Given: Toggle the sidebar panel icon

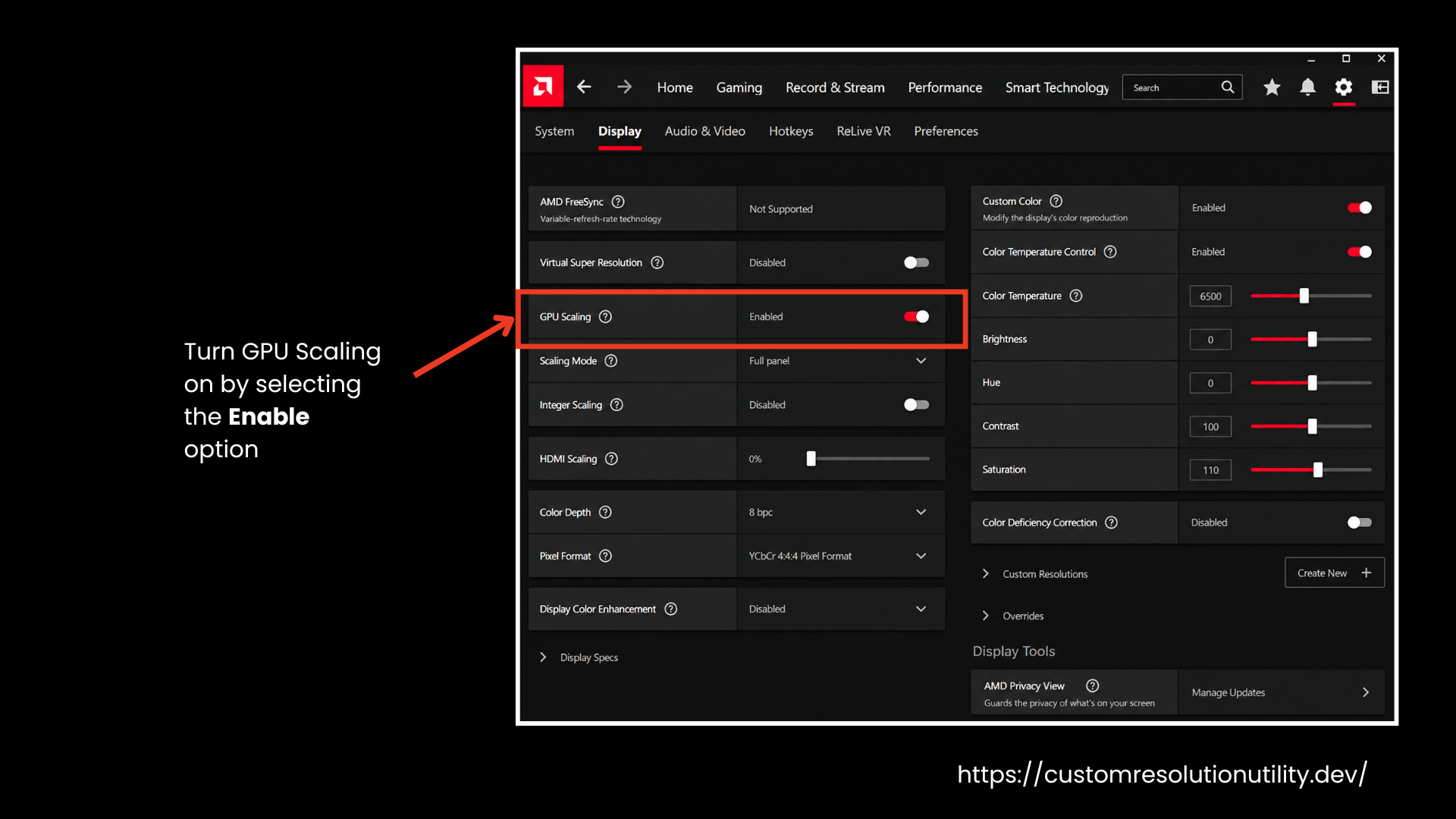Looking at the screenshot, I should (1380, 87).
